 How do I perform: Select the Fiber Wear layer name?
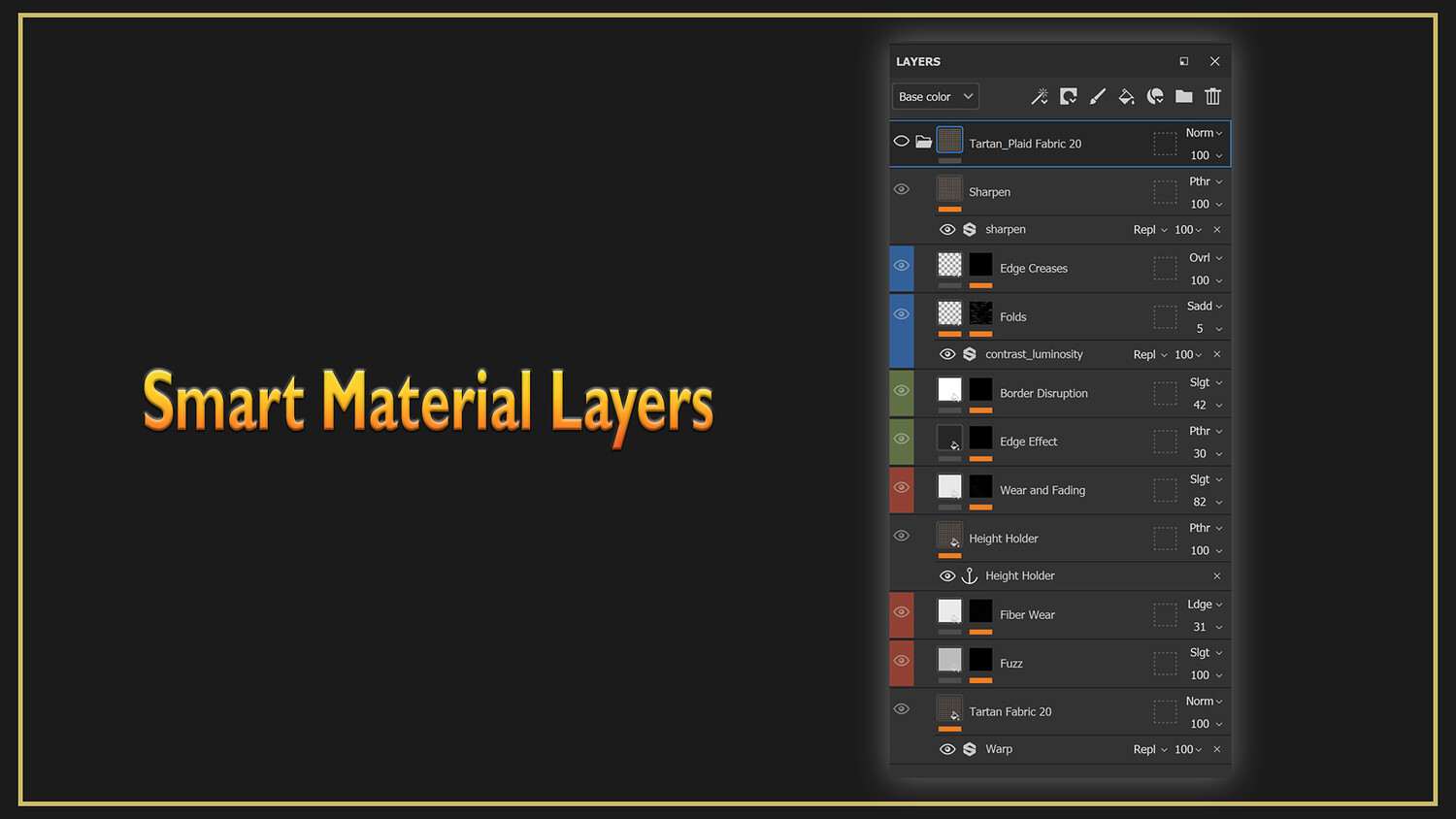1027,615
